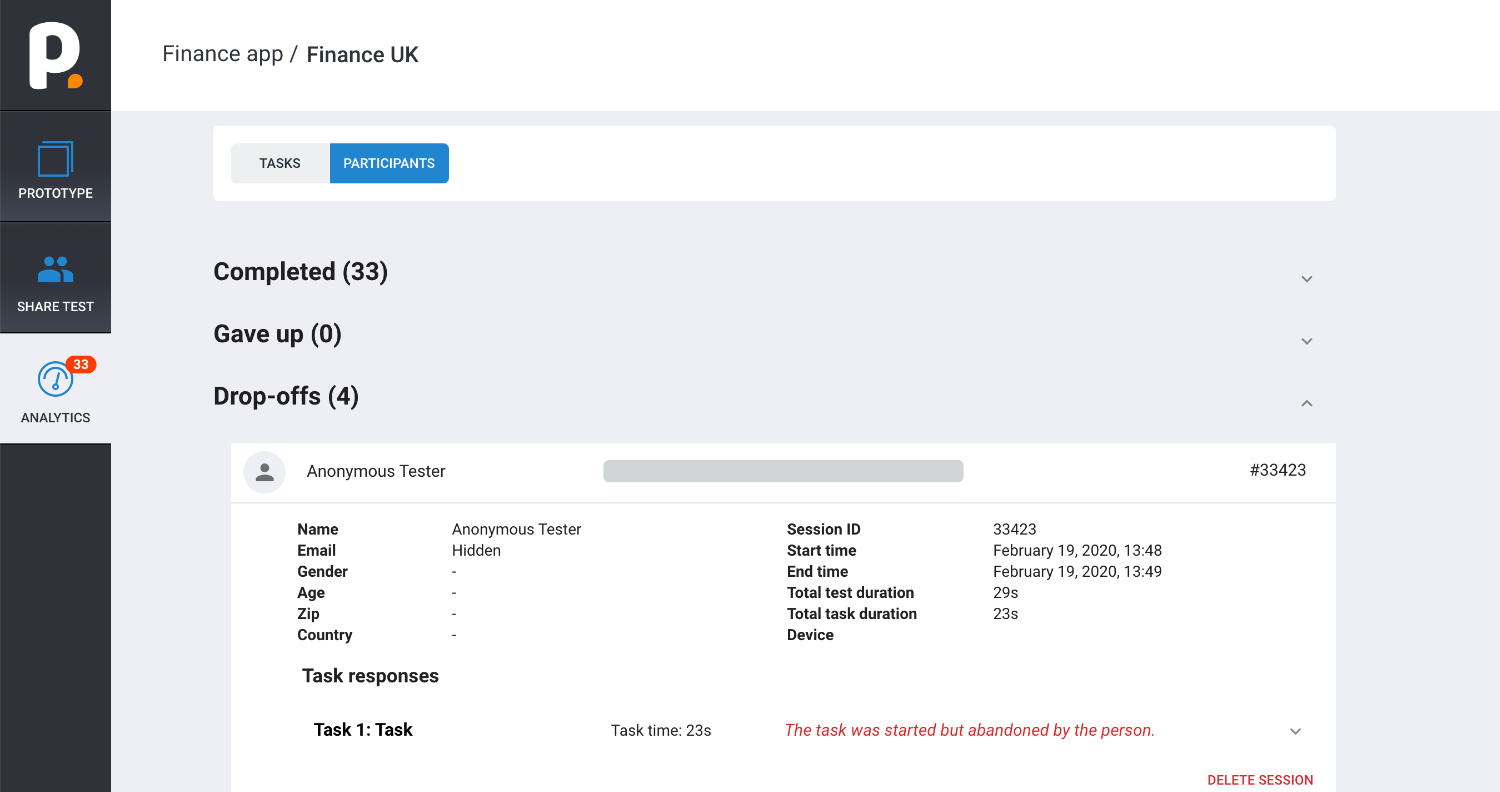Click the grey session progress bar
Image resolution: width=1500 pixels, height=792 pixels.
coord(783,471)
